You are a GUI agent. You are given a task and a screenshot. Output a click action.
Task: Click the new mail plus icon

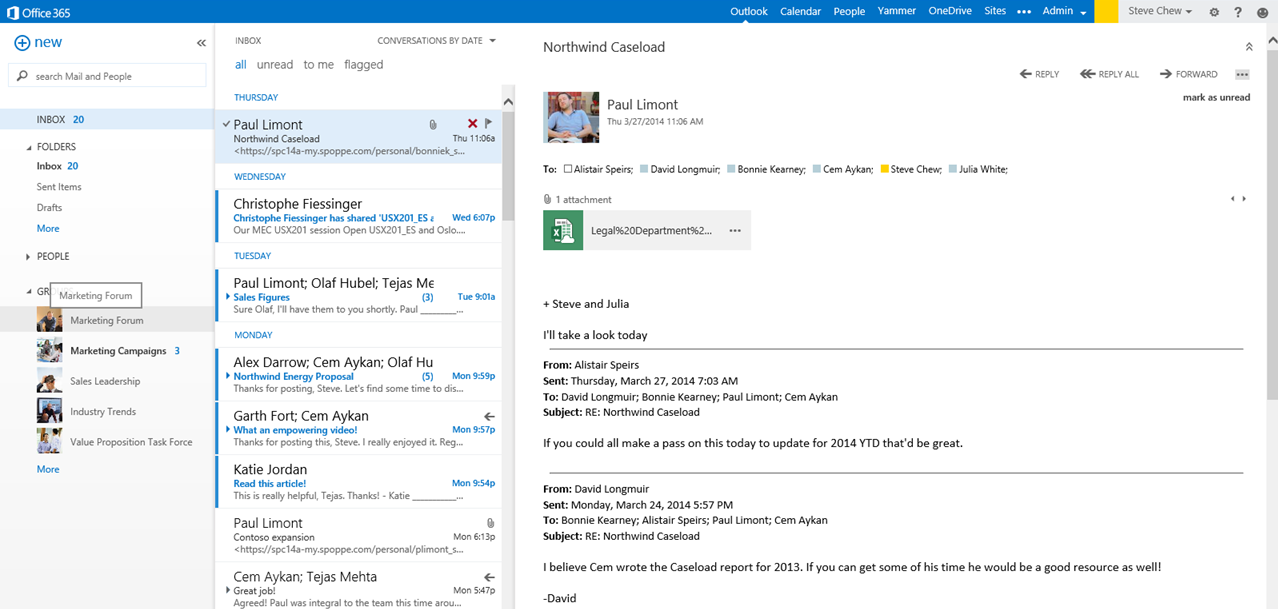pos(22,43)
